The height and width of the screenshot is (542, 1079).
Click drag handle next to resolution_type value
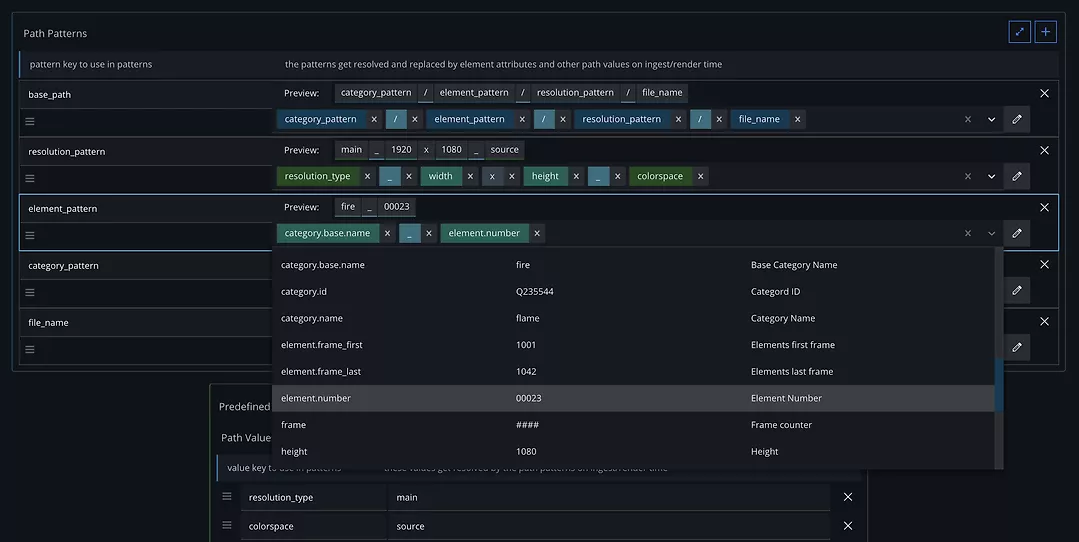(x=227, y=497)
